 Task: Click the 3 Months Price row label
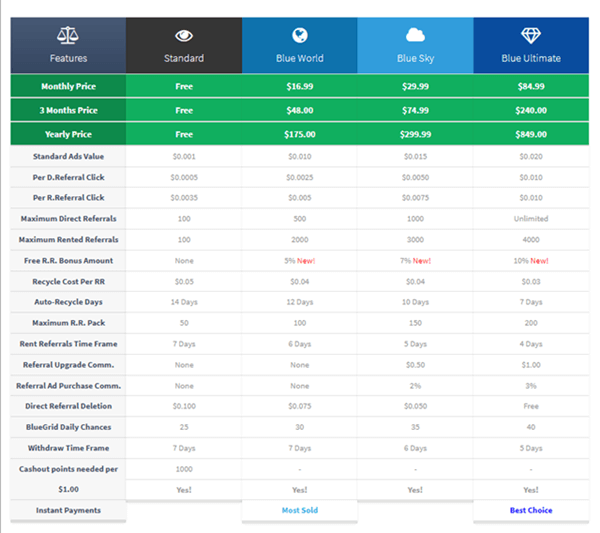click(68, 111)
